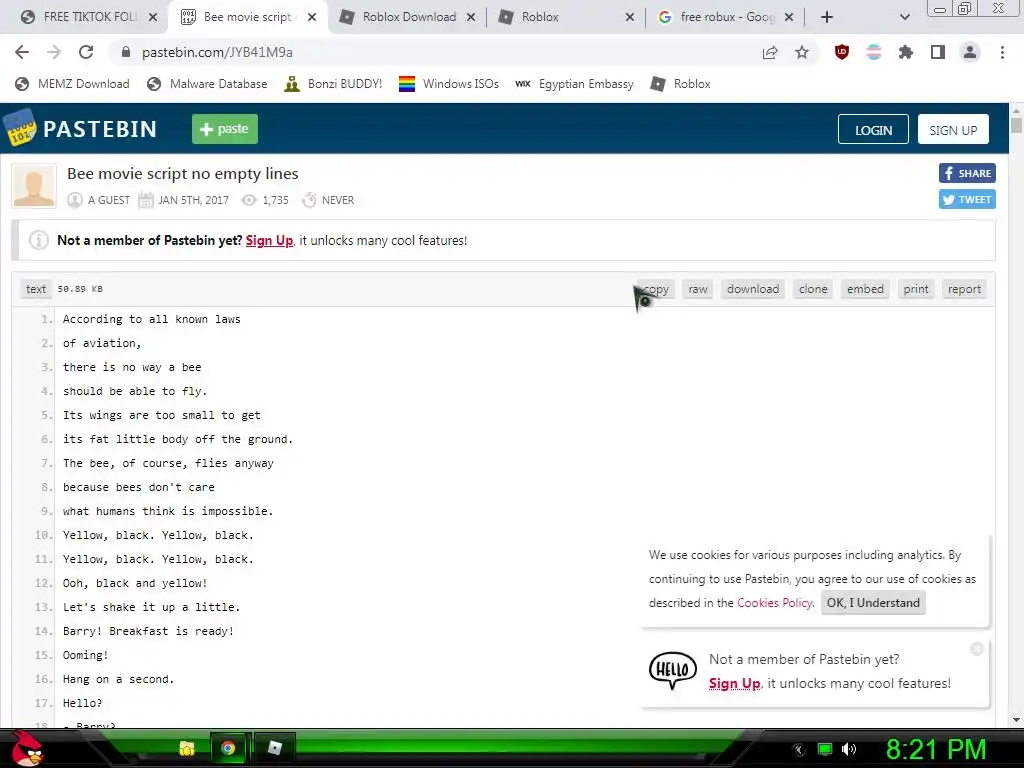The height and width of the screenshot is (768, 1024).
Task: Click the 8:21 PM clock
Action: (935, 749)
